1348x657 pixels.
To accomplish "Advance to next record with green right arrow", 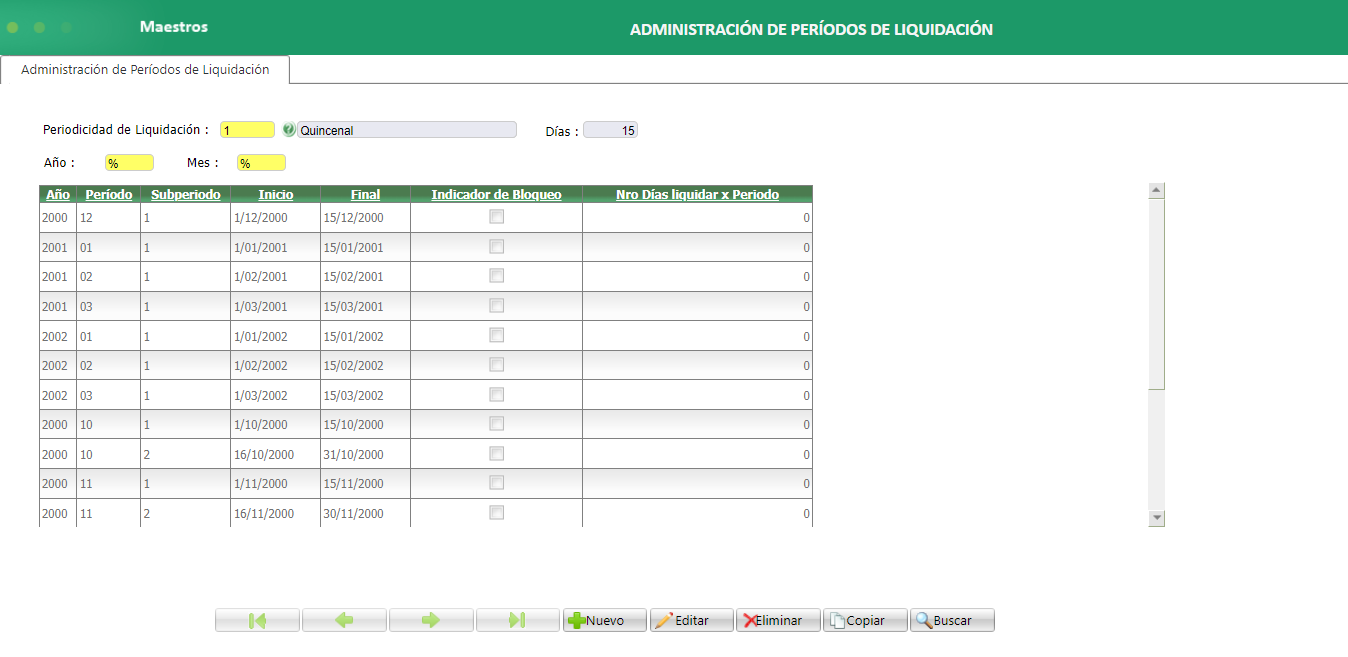I will (x=430, y=619).
